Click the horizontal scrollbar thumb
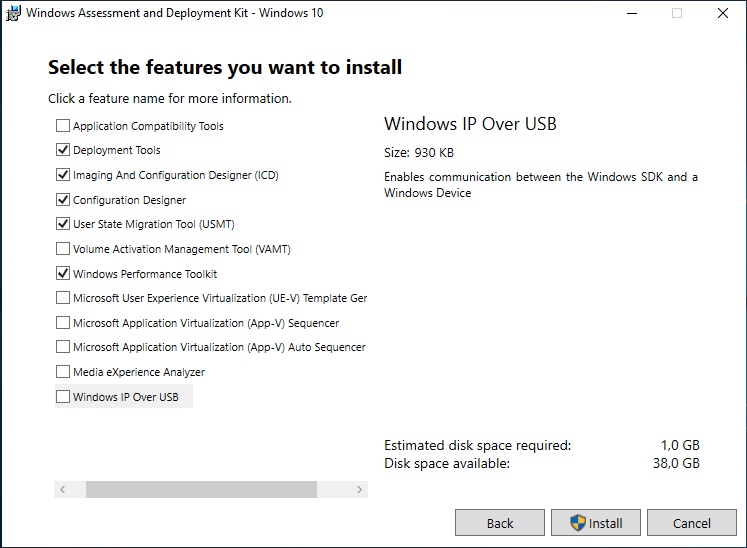The width and height of the screenshot is (747, 548). 201,490
